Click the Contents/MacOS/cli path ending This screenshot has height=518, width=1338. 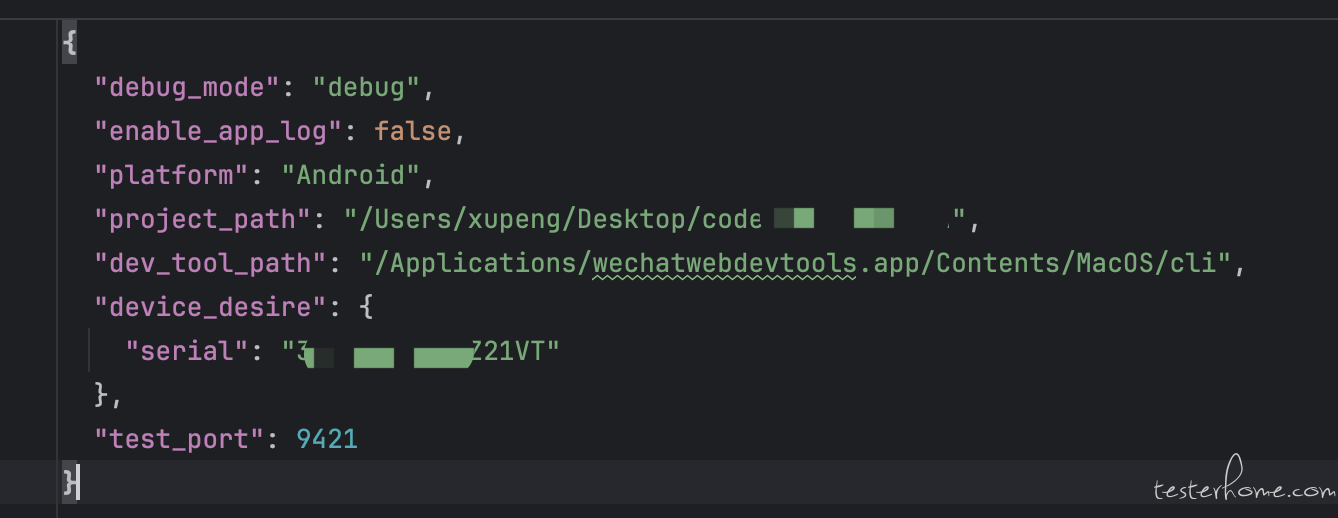tap(1050, 263)
